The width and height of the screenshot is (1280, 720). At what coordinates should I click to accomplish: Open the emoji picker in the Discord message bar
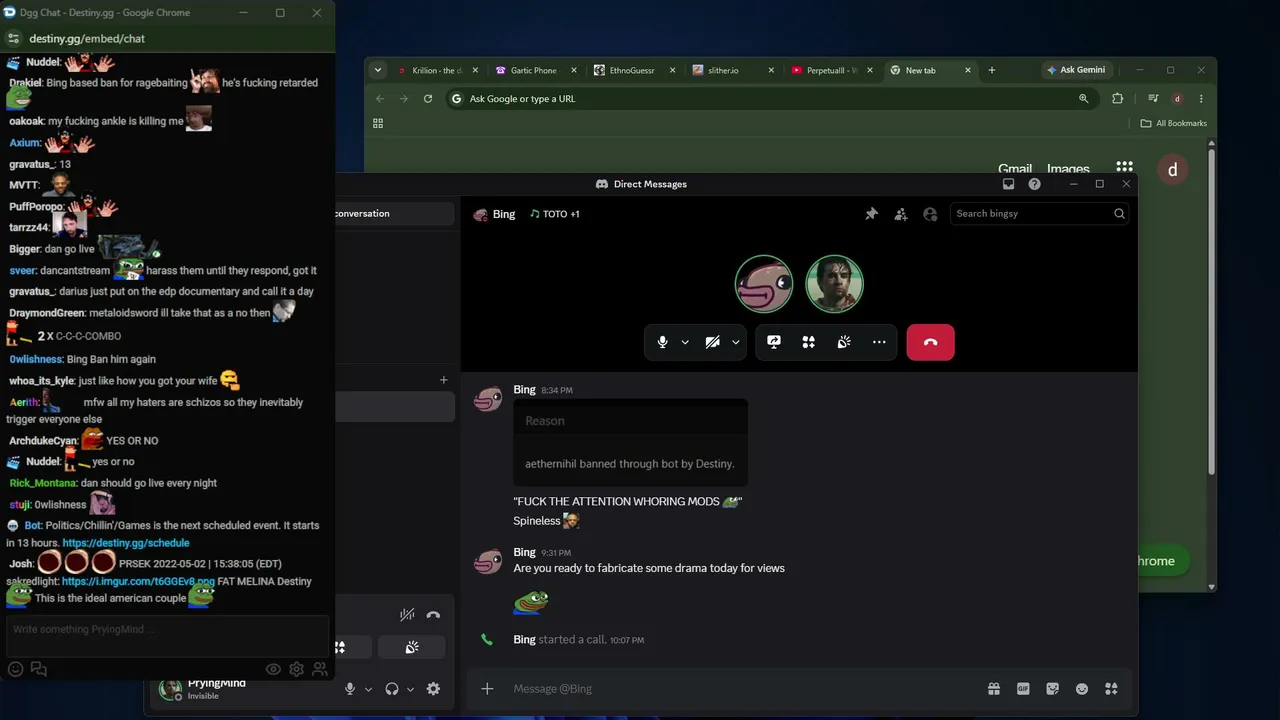pos(1081,689)
